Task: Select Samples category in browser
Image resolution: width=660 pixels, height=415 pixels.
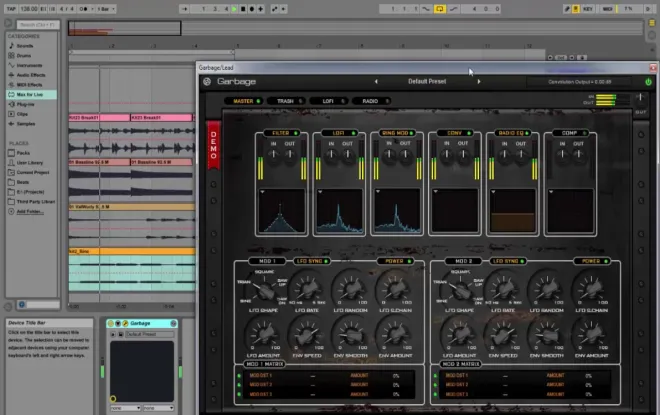Action: (x=26, y=124)
